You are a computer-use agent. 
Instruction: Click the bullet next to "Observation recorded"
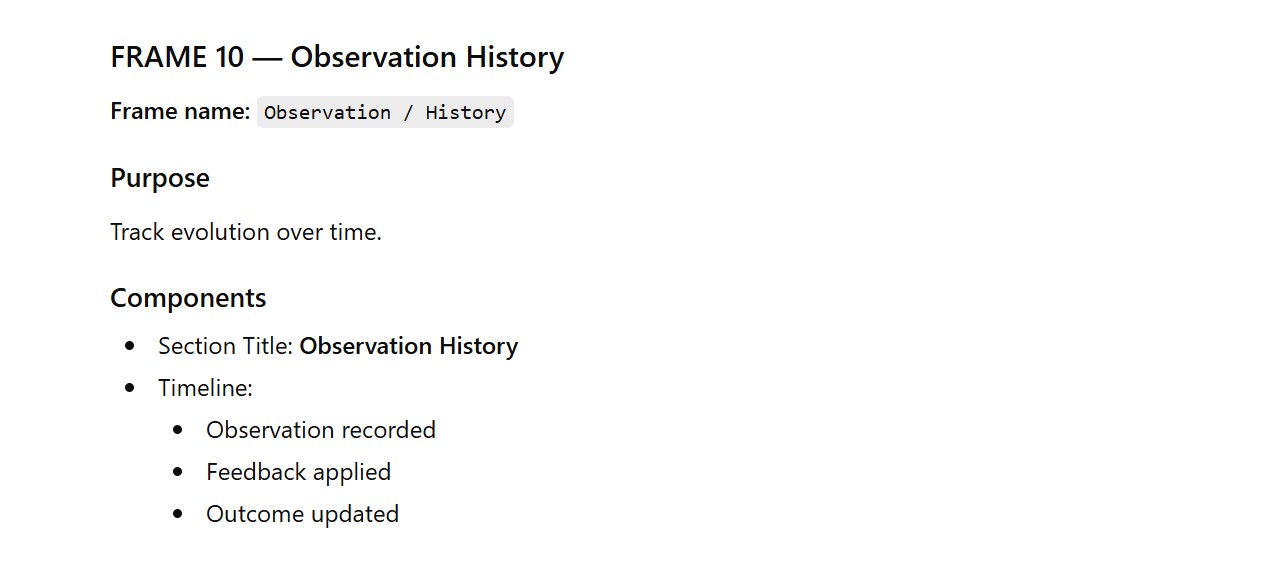pyautogui.click(x=178, y=430)
